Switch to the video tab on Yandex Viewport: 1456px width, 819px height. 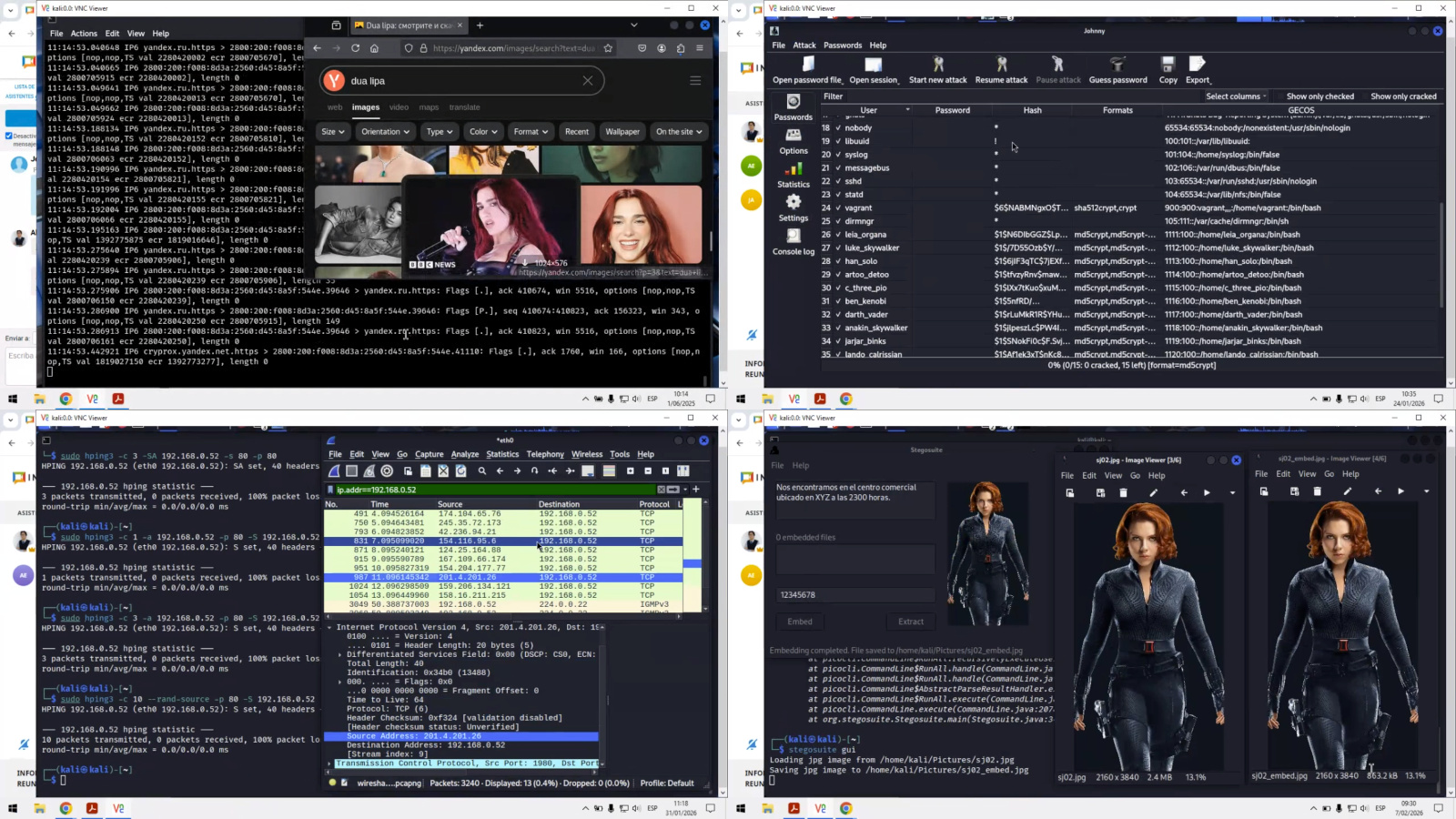(399, 107)
